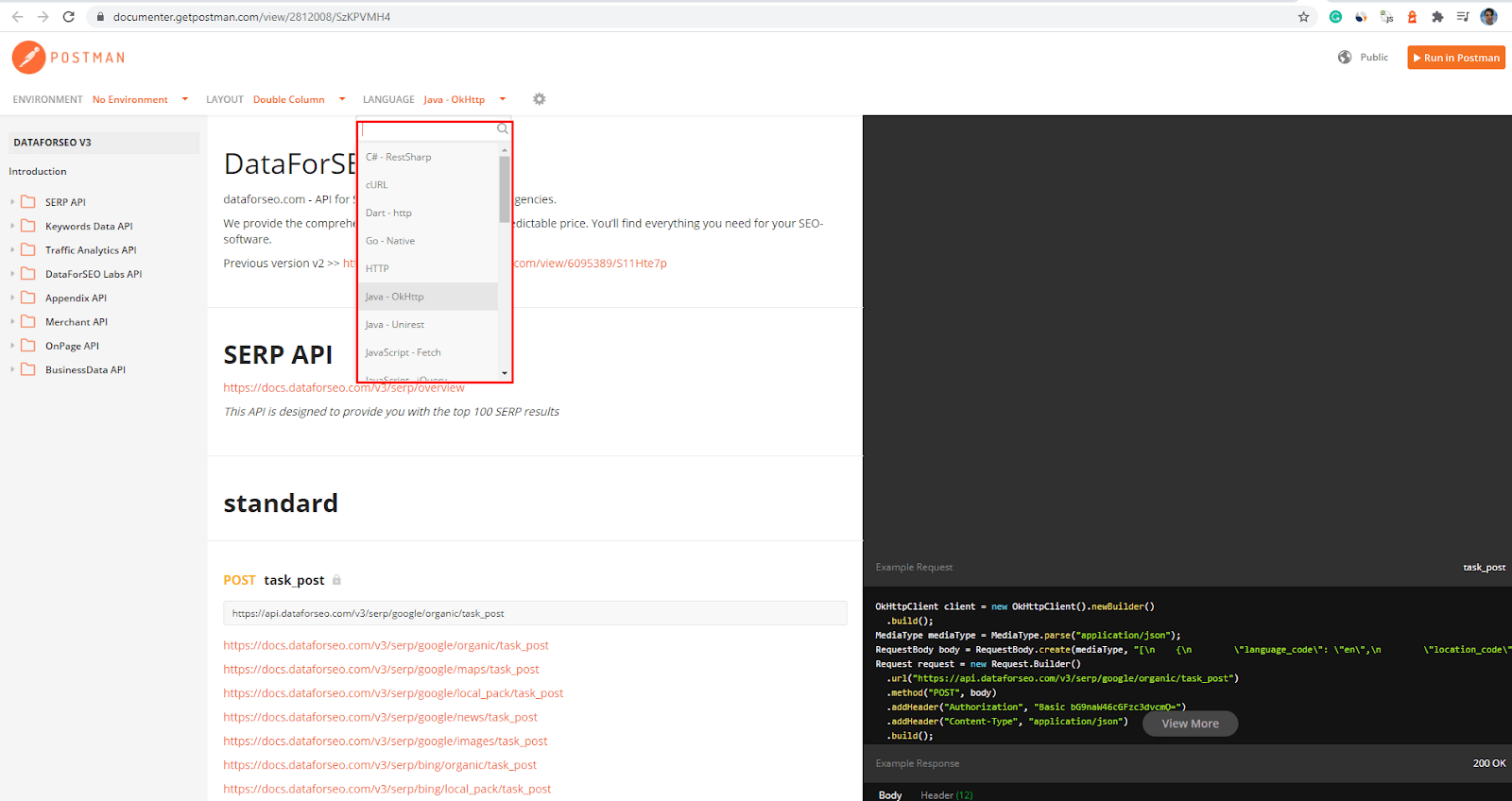1512x801 pixels.
Task: Open the google/maps/task_post docs link
Action: 381,669
